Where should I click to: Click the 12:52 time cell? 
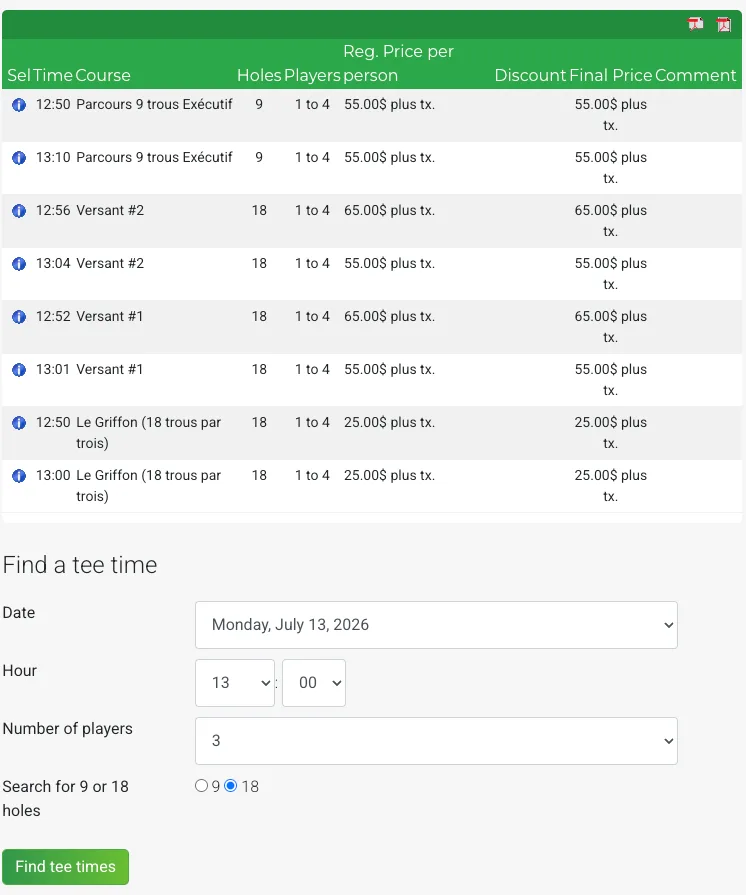coord(53,317)
